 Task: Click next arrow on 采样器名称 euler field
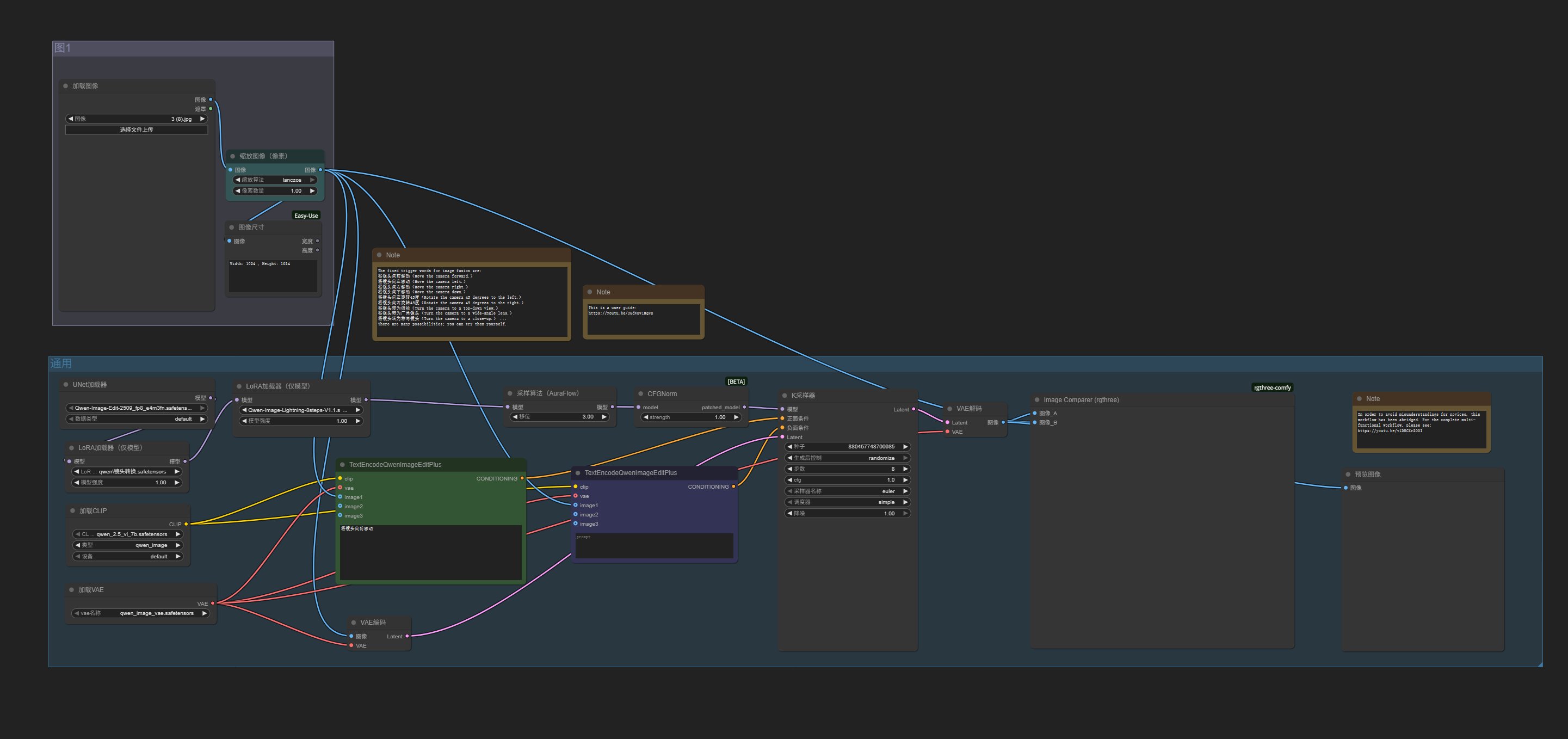(905, 491)
